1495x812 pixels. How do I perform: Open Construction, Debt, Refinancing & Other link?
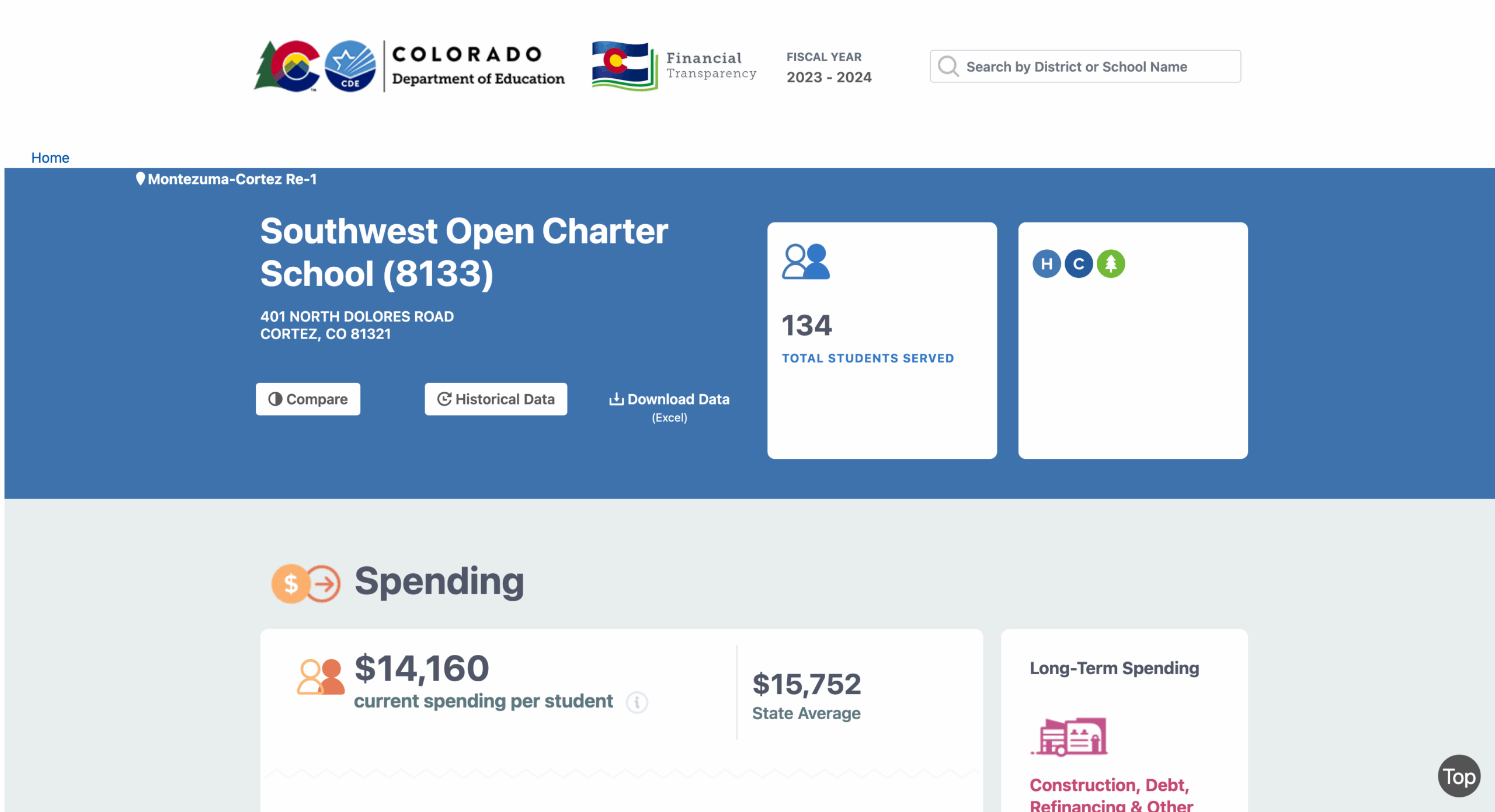pos(1111,794)
